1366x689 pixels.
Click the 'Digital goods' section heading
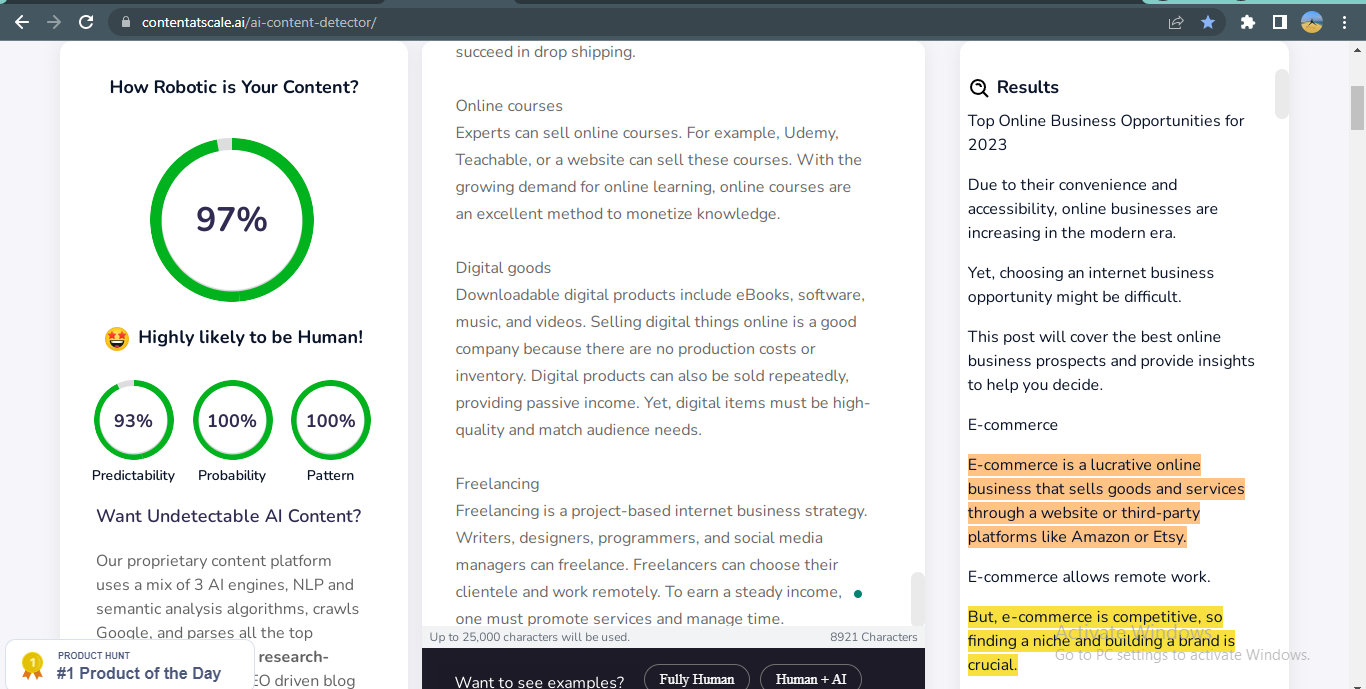click(x=503, y=268)
